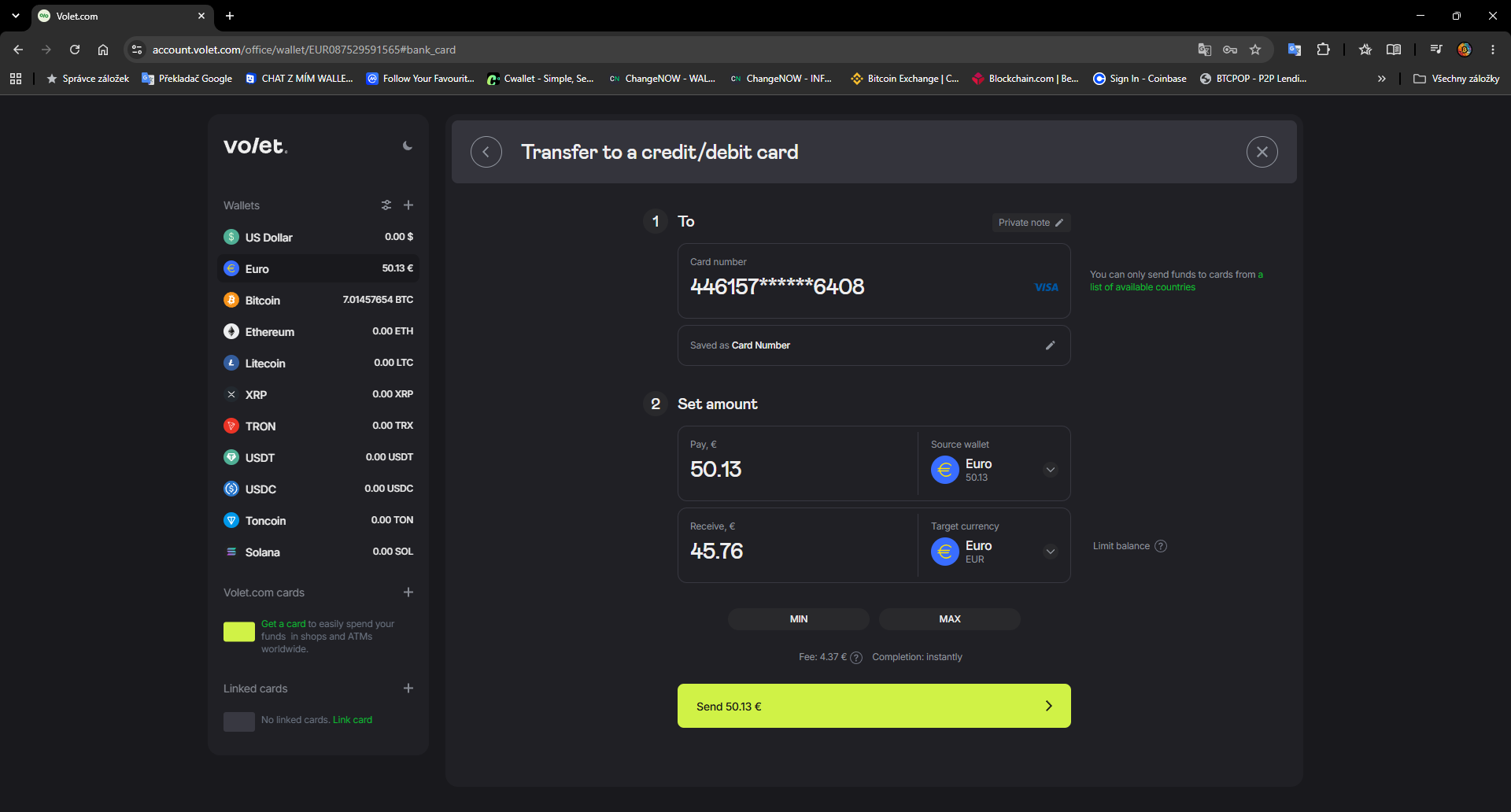
Task: Toggle dark mode moon icon
Action: [x=407, y=146]
